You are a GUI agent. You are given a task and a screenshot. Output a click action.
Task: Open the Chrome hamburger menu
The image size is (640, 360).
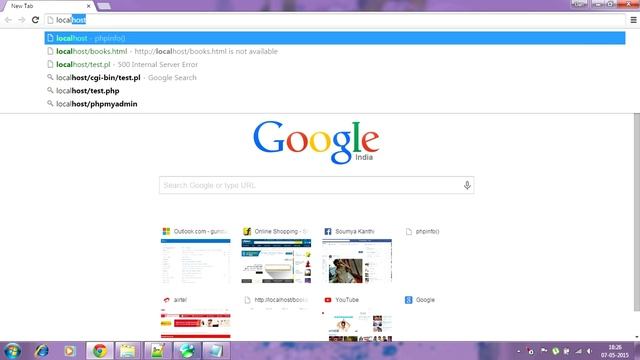click(633, 20)
